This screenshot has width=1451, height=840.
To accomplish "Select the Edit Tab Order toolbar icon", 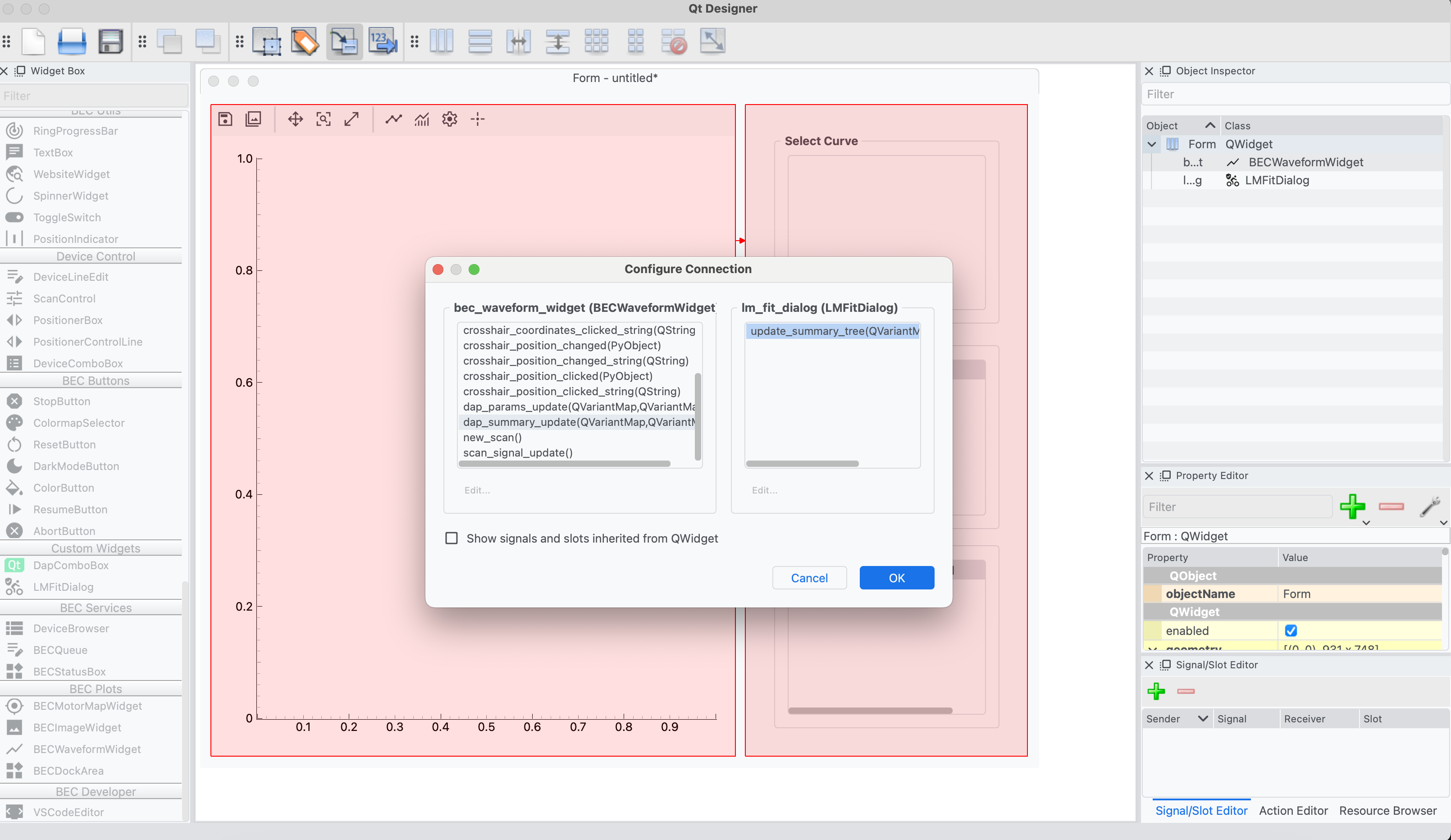I will (383, 41).
